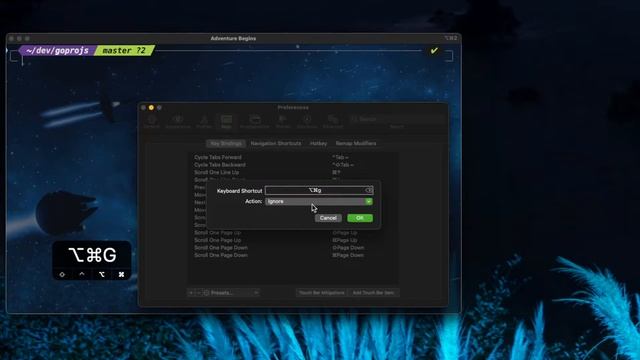Viewport: 640px width, 360px height.
Task: Open Advanced preferences in the toolbar
Action: coord(333,121)
